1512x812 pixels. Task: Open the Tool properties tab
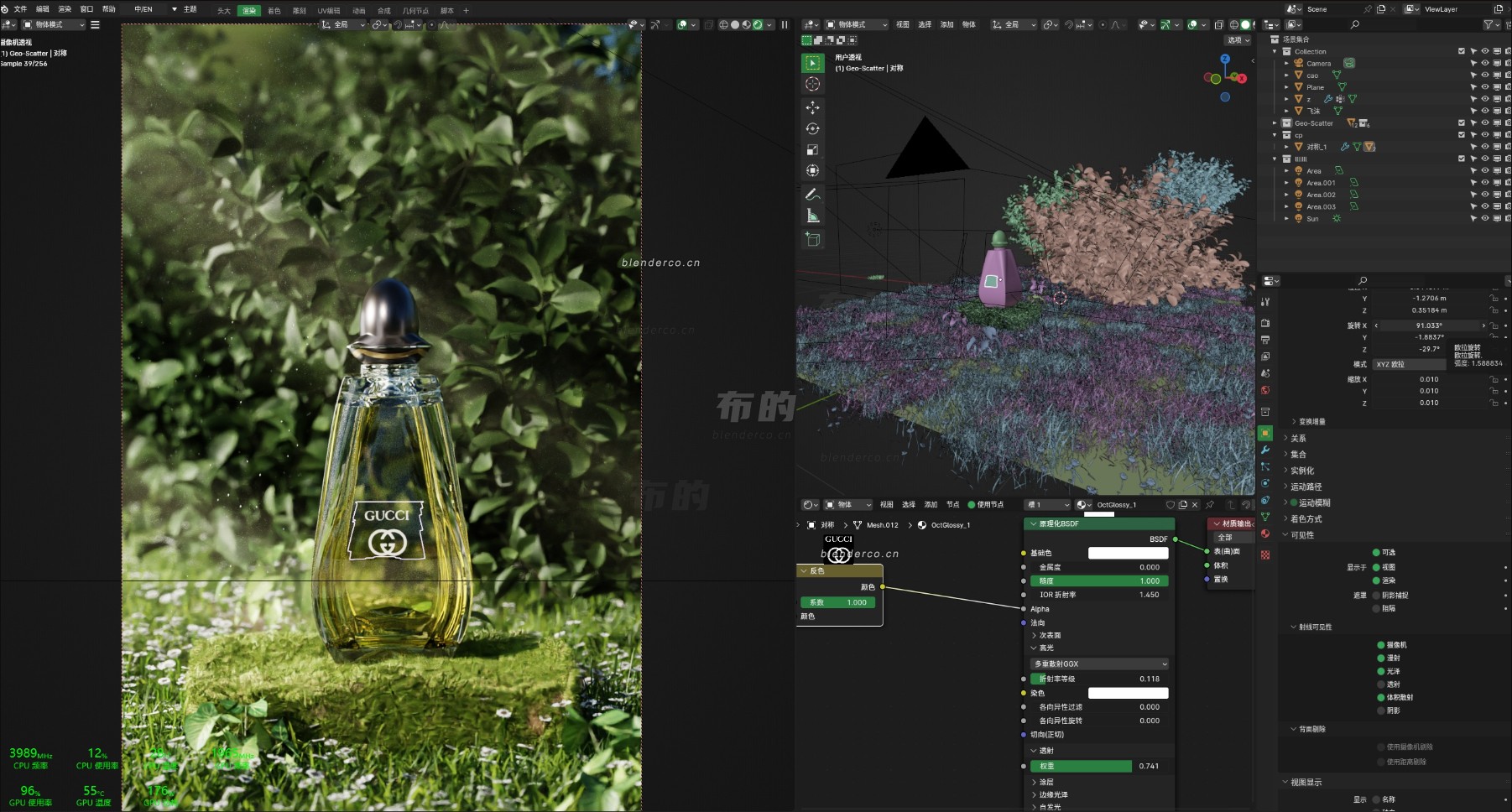(x=1265, y=302)
